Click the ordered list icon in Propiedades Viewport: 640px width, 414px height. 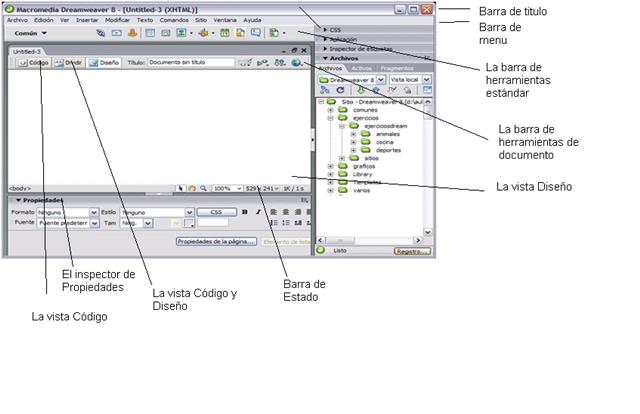pyautogui.click(x=286, y=223)
